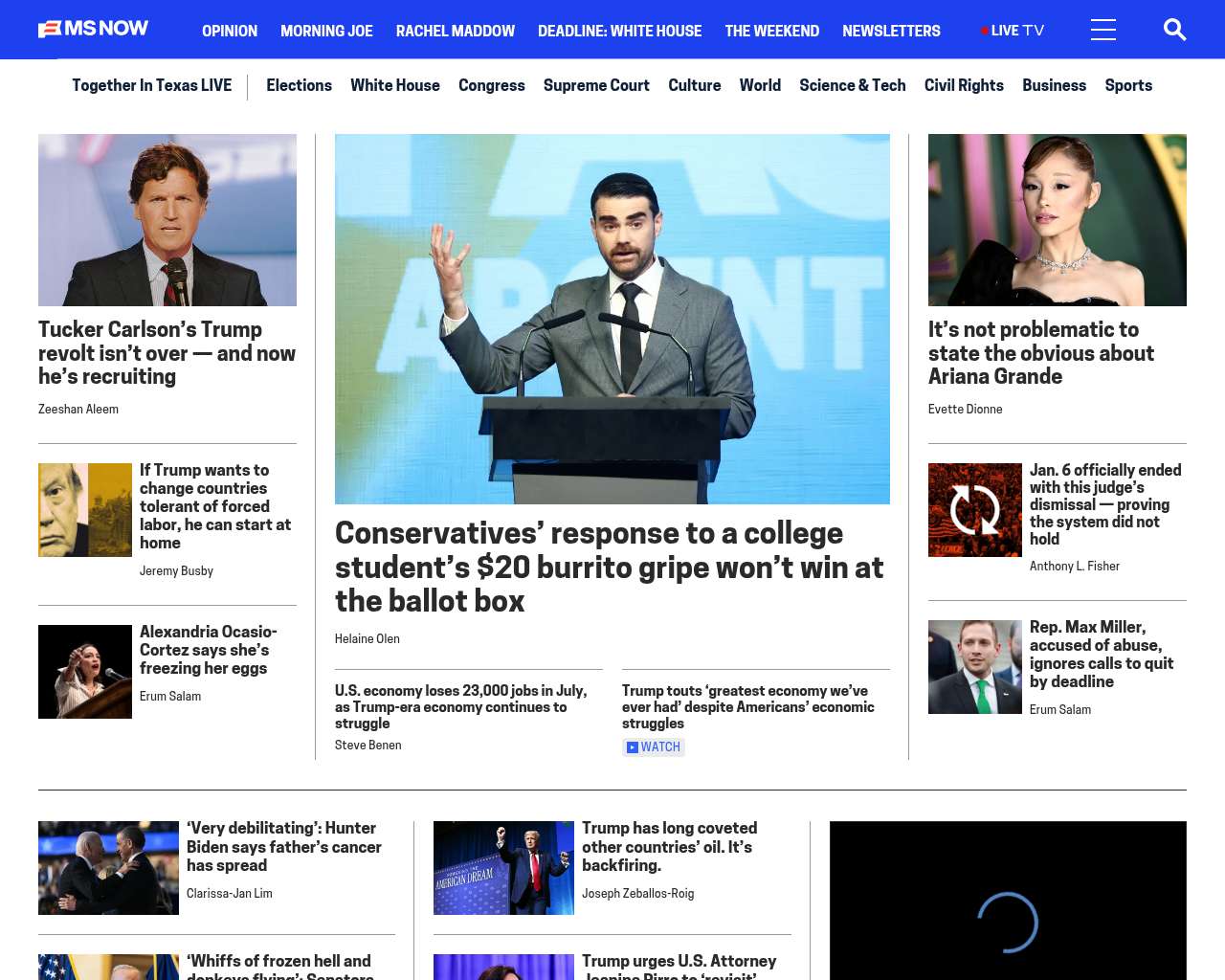The width and height of the screenshot is (1225, 980).
Task: Switch to Elections topic
Action: pos(299,85)
